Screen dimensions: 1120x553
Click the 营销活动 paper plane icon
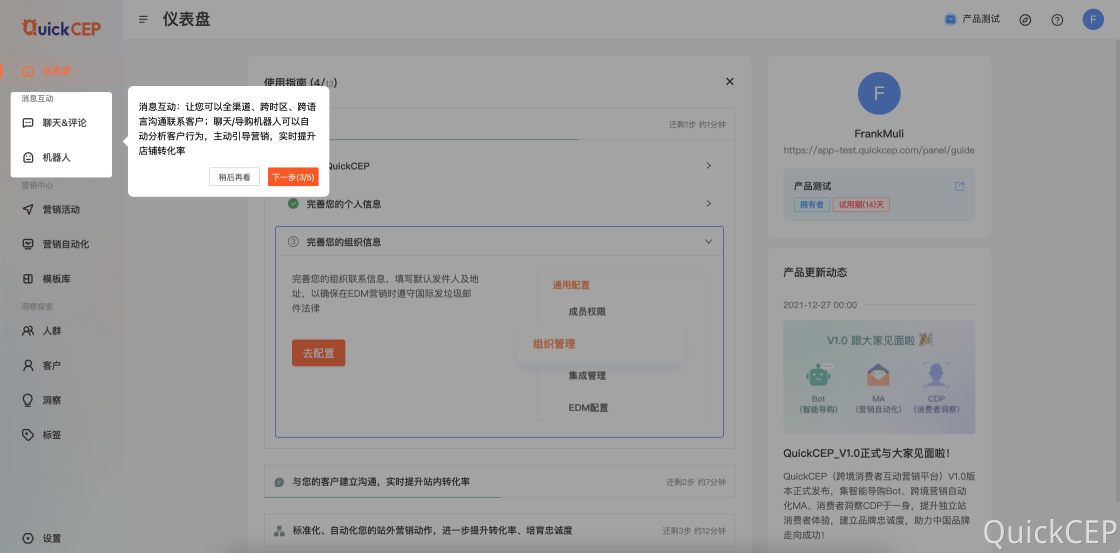pyautogui.click(x=28, y=209)
